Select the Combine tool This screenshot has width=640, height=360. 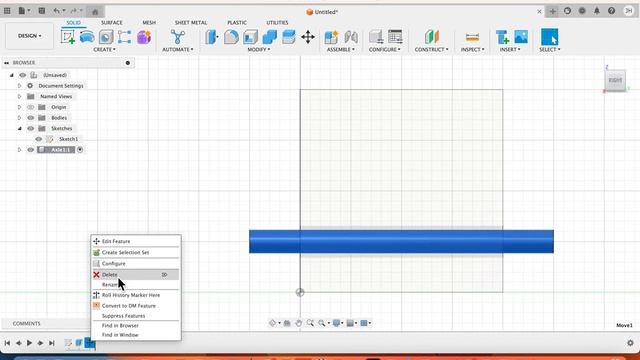(269, 37)
